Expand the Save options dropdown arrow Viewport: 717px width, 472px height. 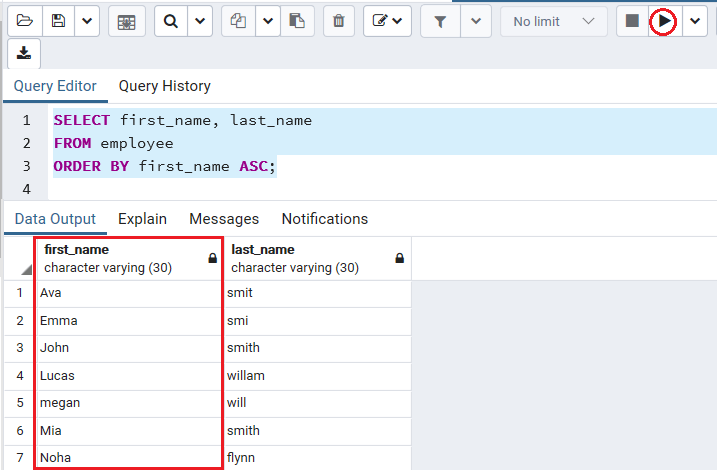coord(87,21)
